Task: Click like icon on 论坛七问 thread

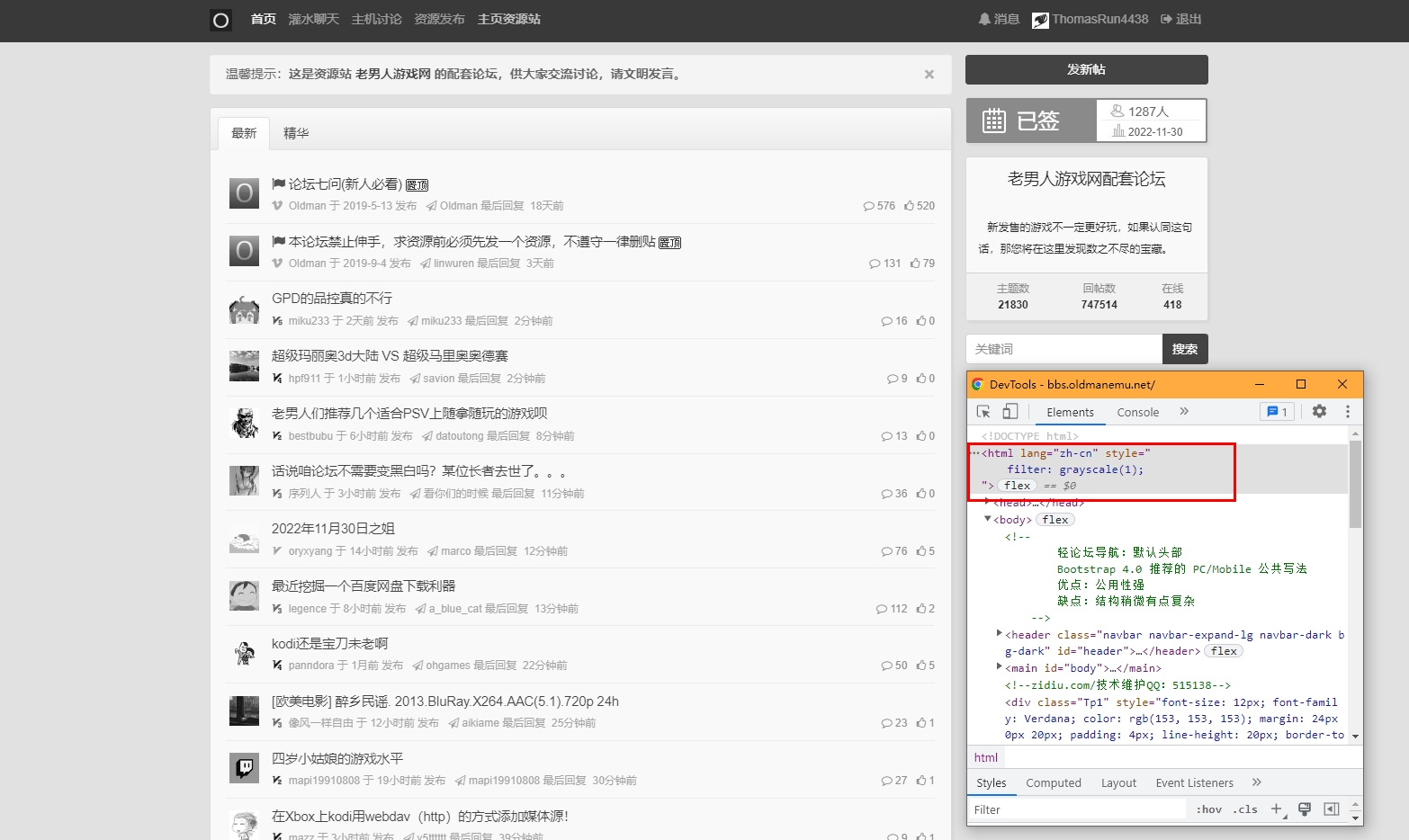Action: pos(910,206)
